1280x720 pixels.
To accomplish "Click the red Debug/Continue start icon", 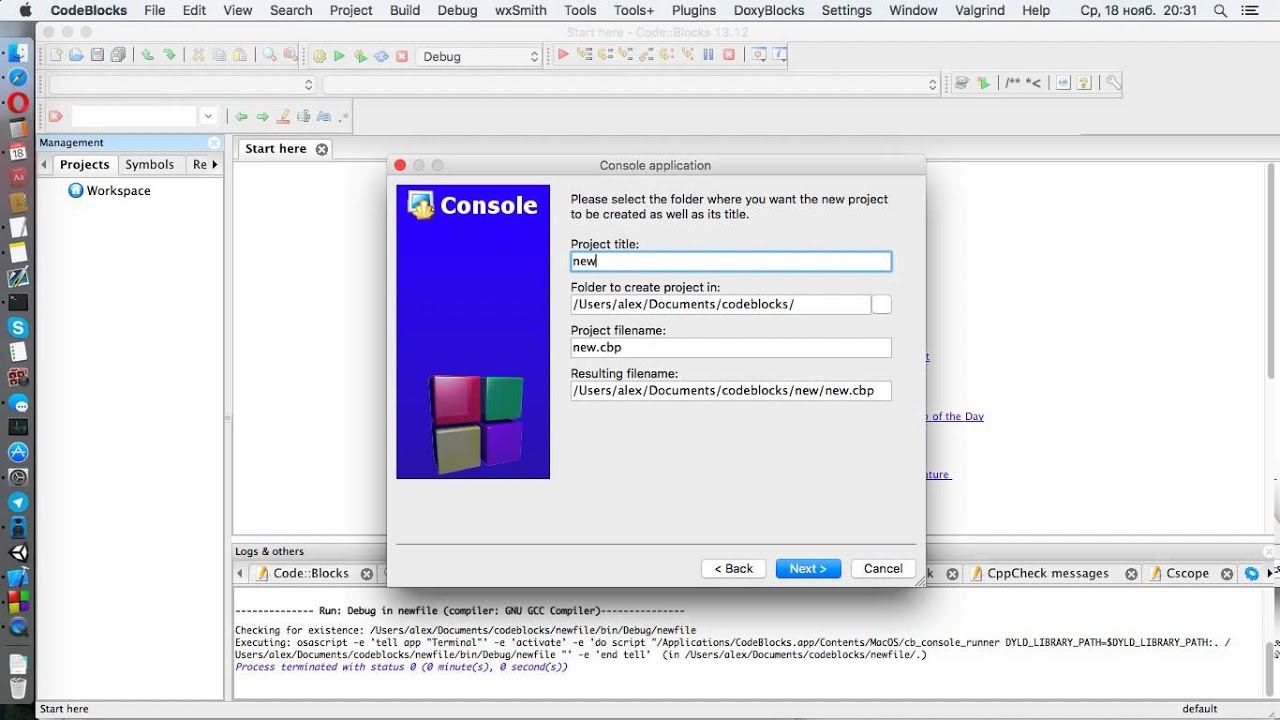I will [564, 55].
